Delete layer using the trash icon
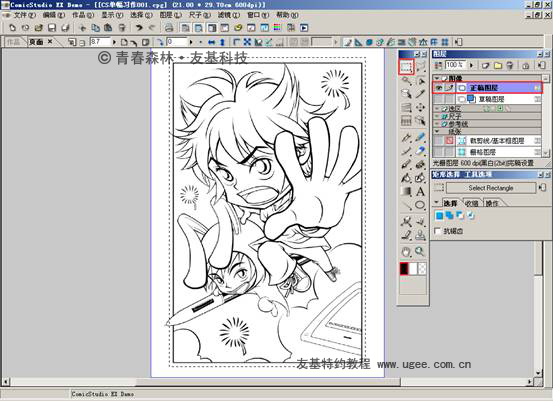The image size is (553, 401). coord(510,66)
